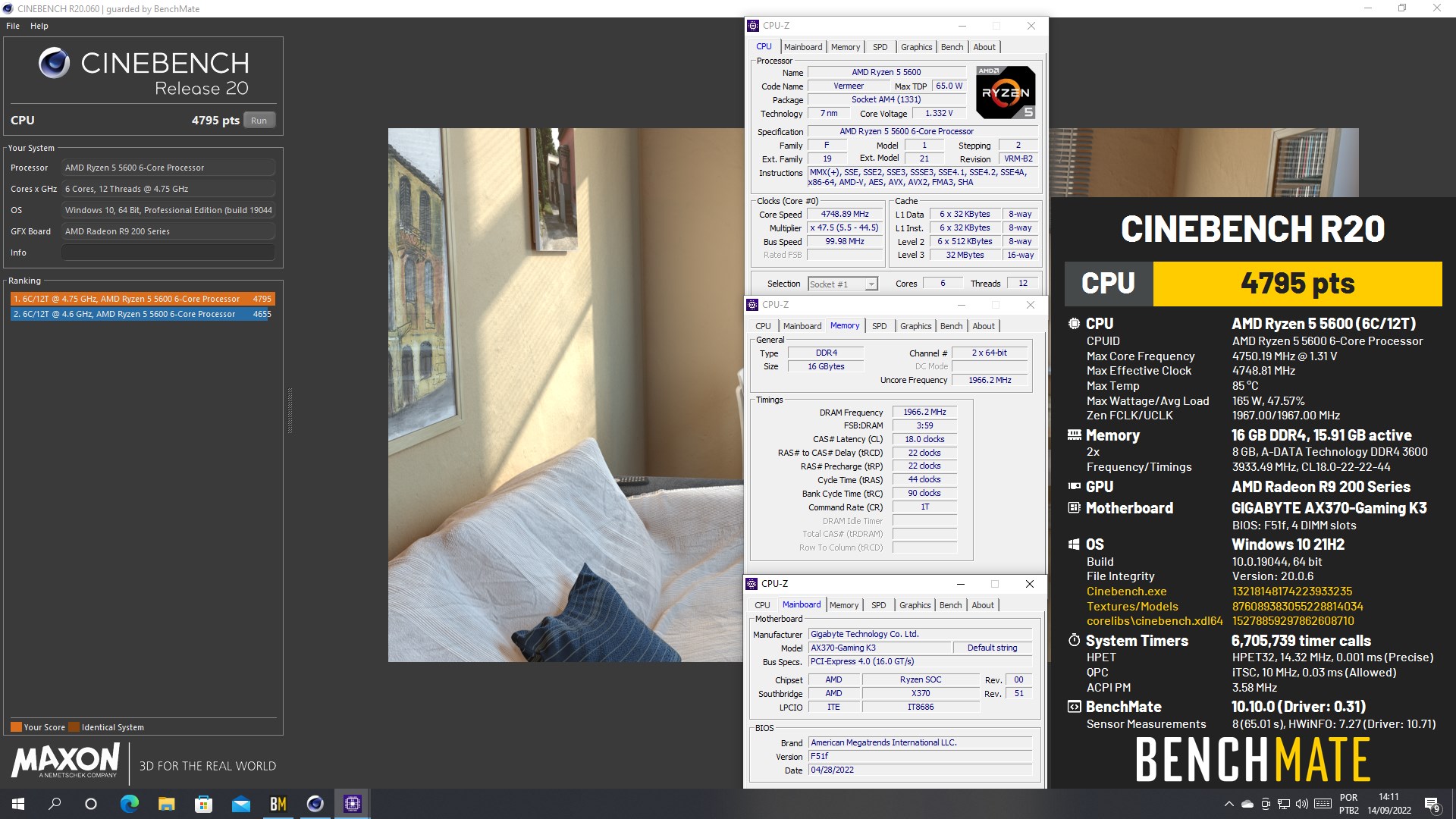
Task: Click Default string field in Mainboard model
Action: coord(992,648)
